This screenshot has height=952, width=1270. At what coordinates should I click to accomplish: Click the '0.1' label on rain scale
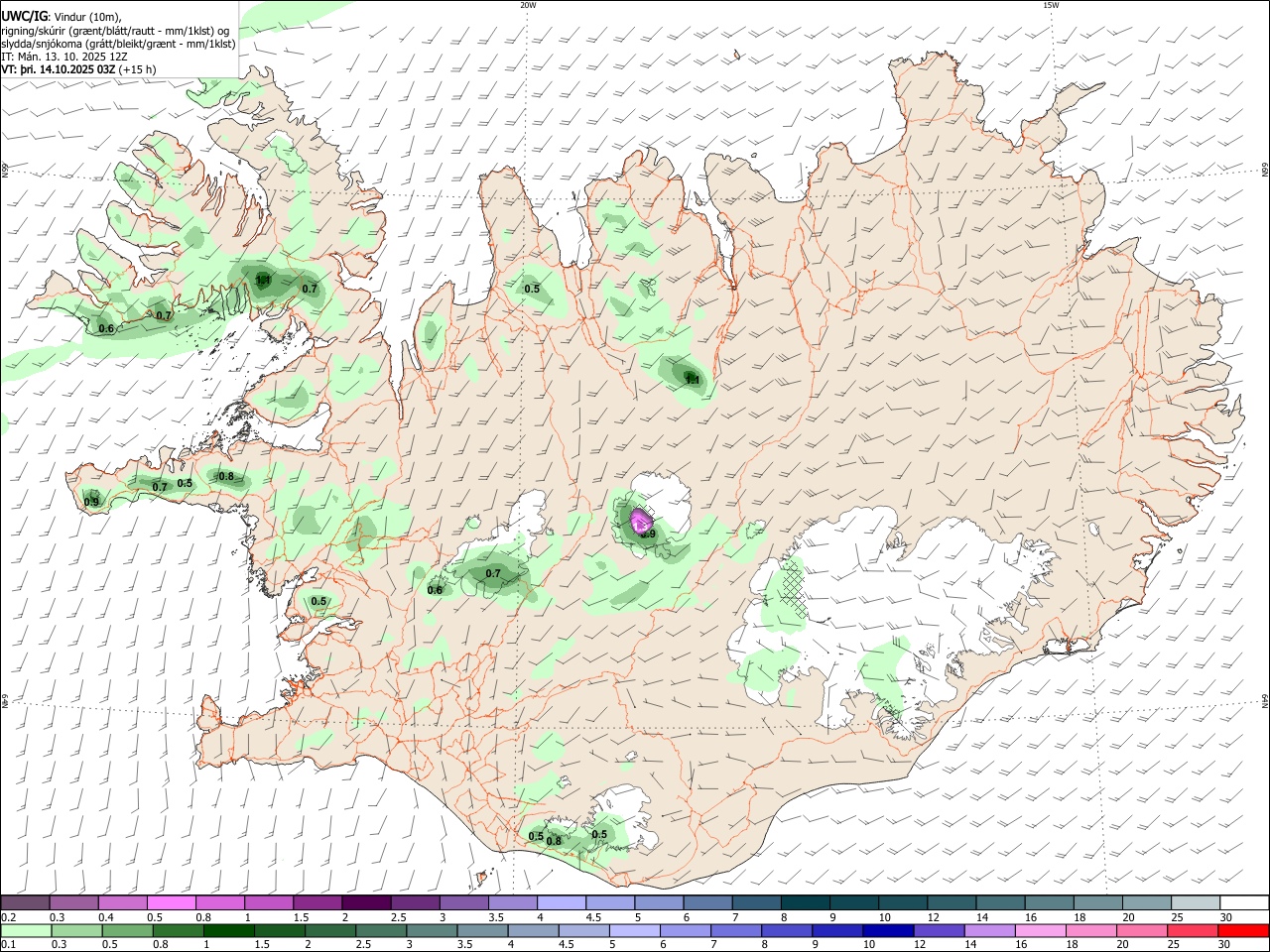point(8,945)
